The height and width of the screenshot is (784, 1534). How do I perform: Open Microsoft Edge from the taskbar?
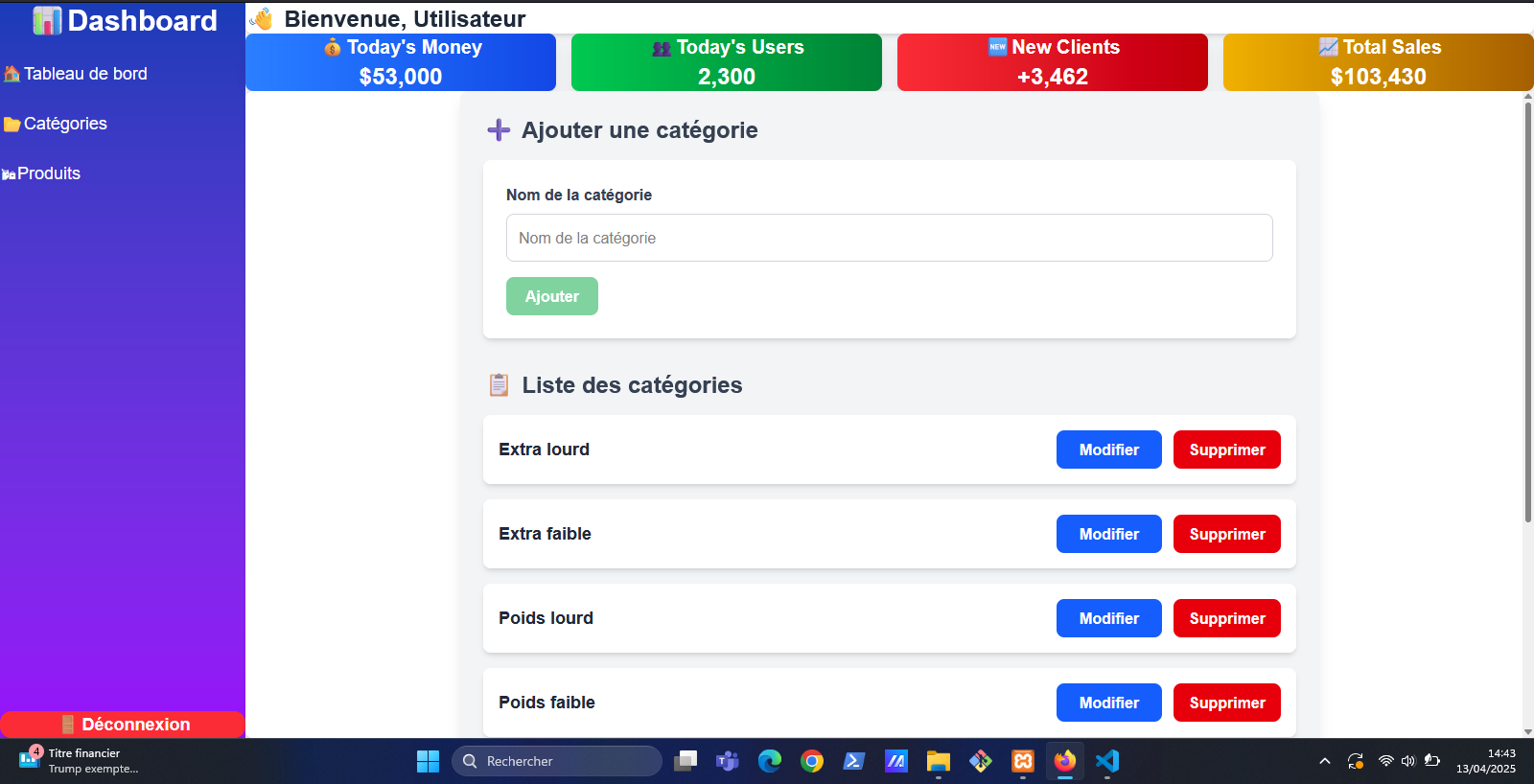(x=770, y=761)
